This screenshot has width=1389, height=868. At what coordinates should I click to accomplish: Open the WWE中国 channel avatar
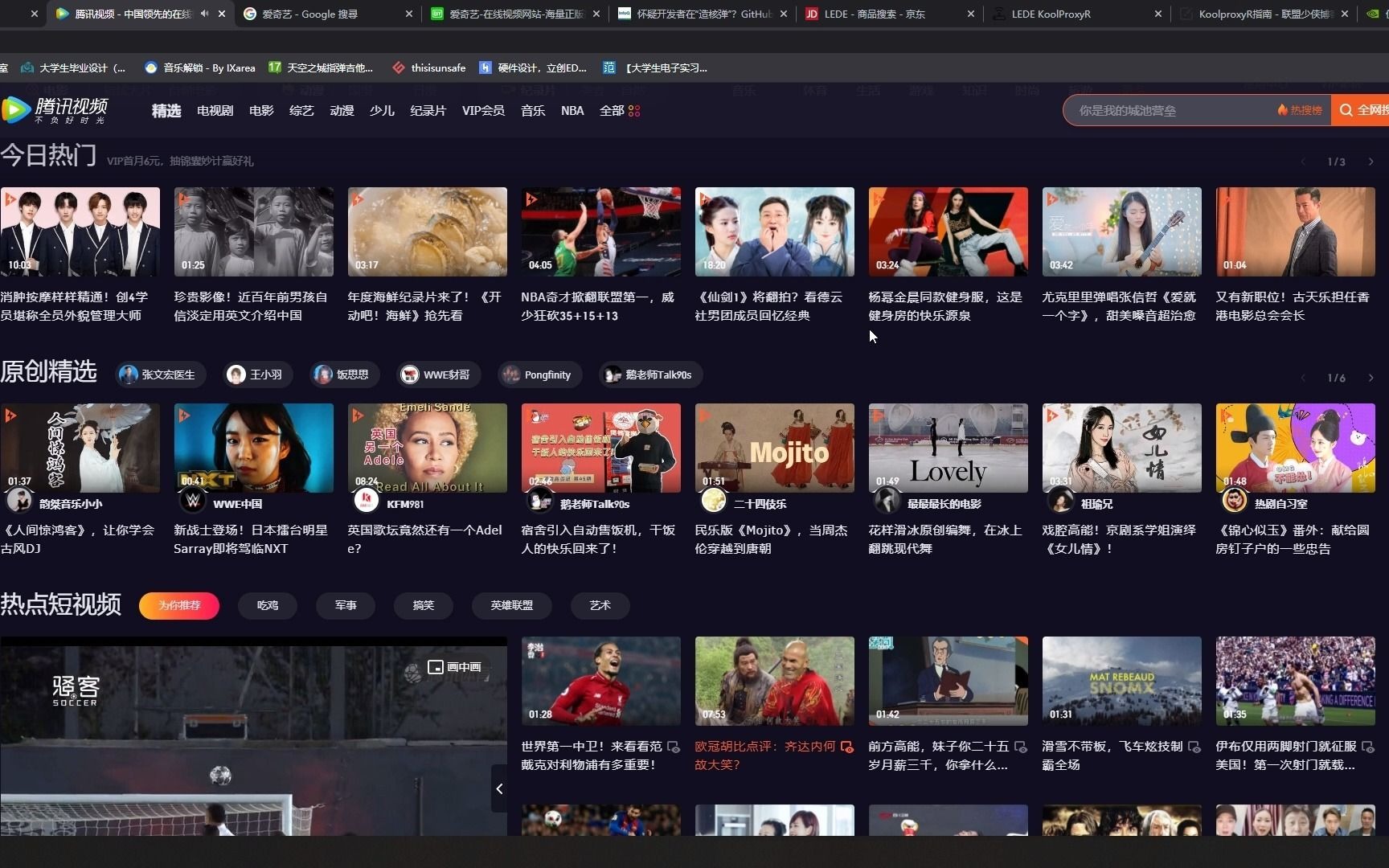click(193, 500)
